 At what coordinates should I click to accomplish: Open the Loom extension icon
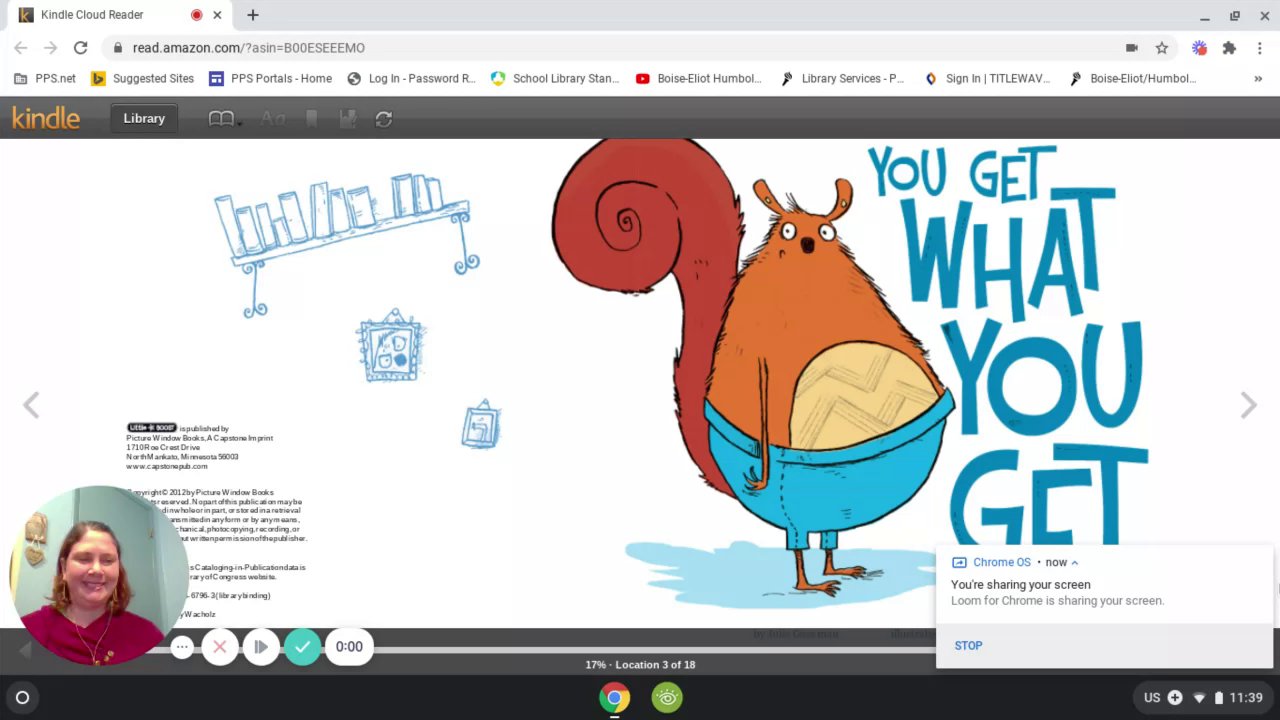(x=1199, y=48)
